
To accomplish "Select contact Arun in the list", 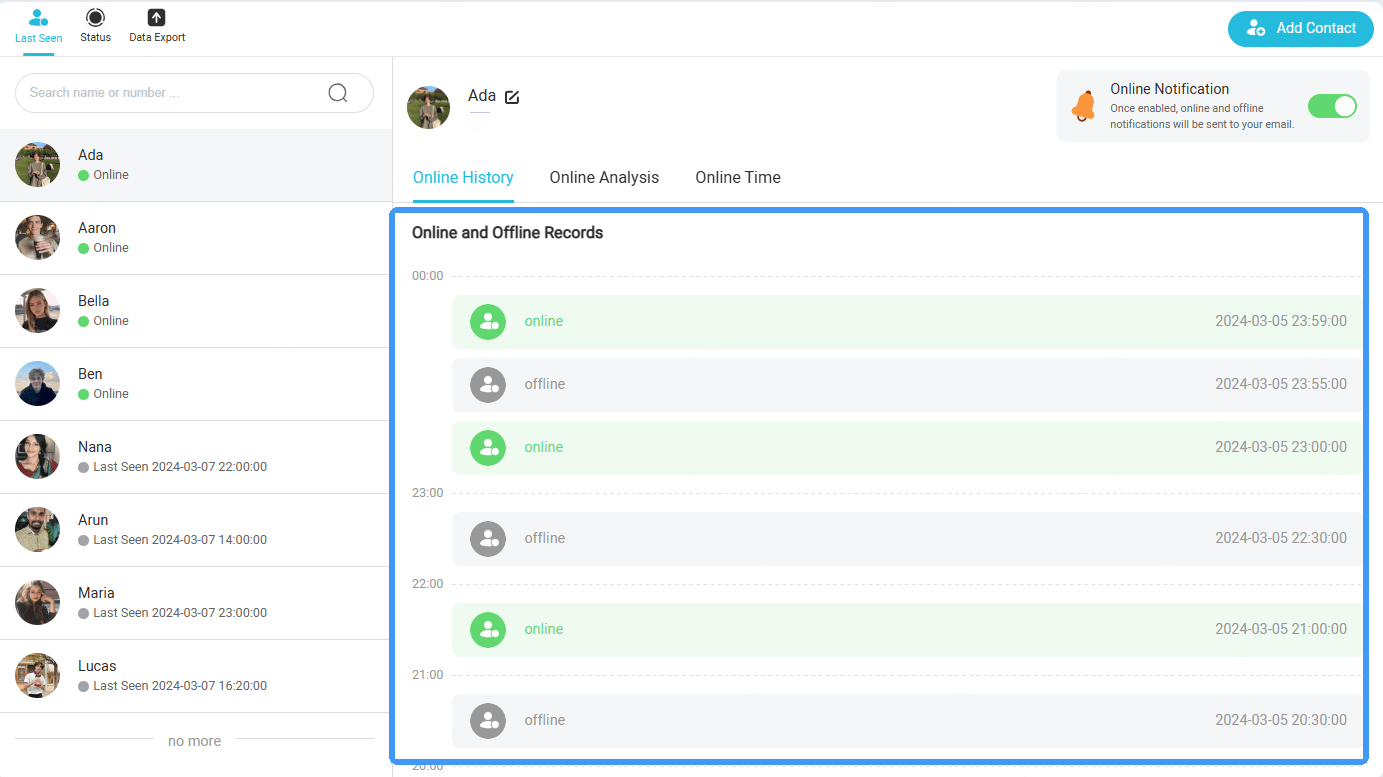I will click(x=196, y=530).
